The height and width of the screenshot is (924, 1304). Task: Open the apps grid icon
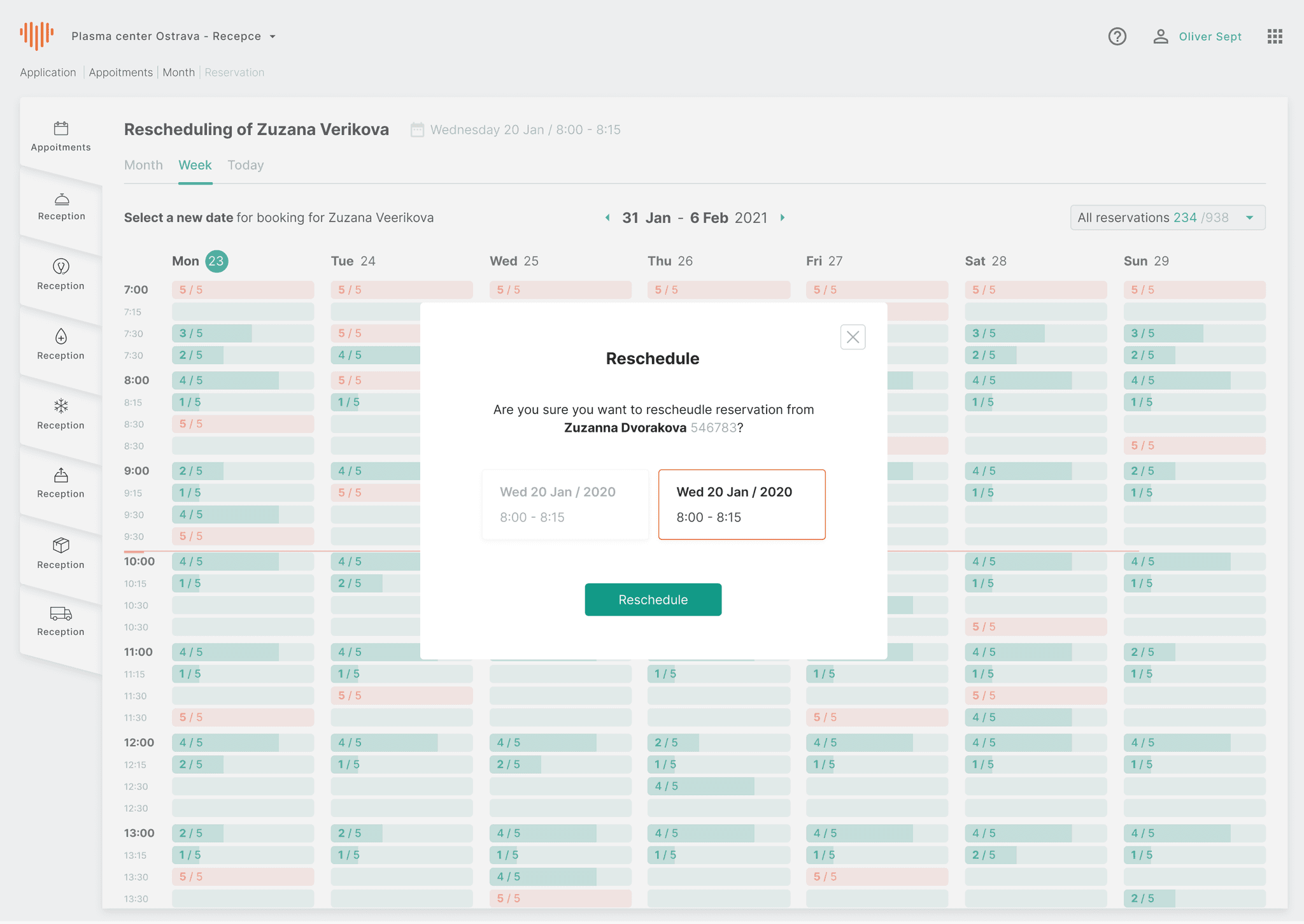(x=1275, y=36)
